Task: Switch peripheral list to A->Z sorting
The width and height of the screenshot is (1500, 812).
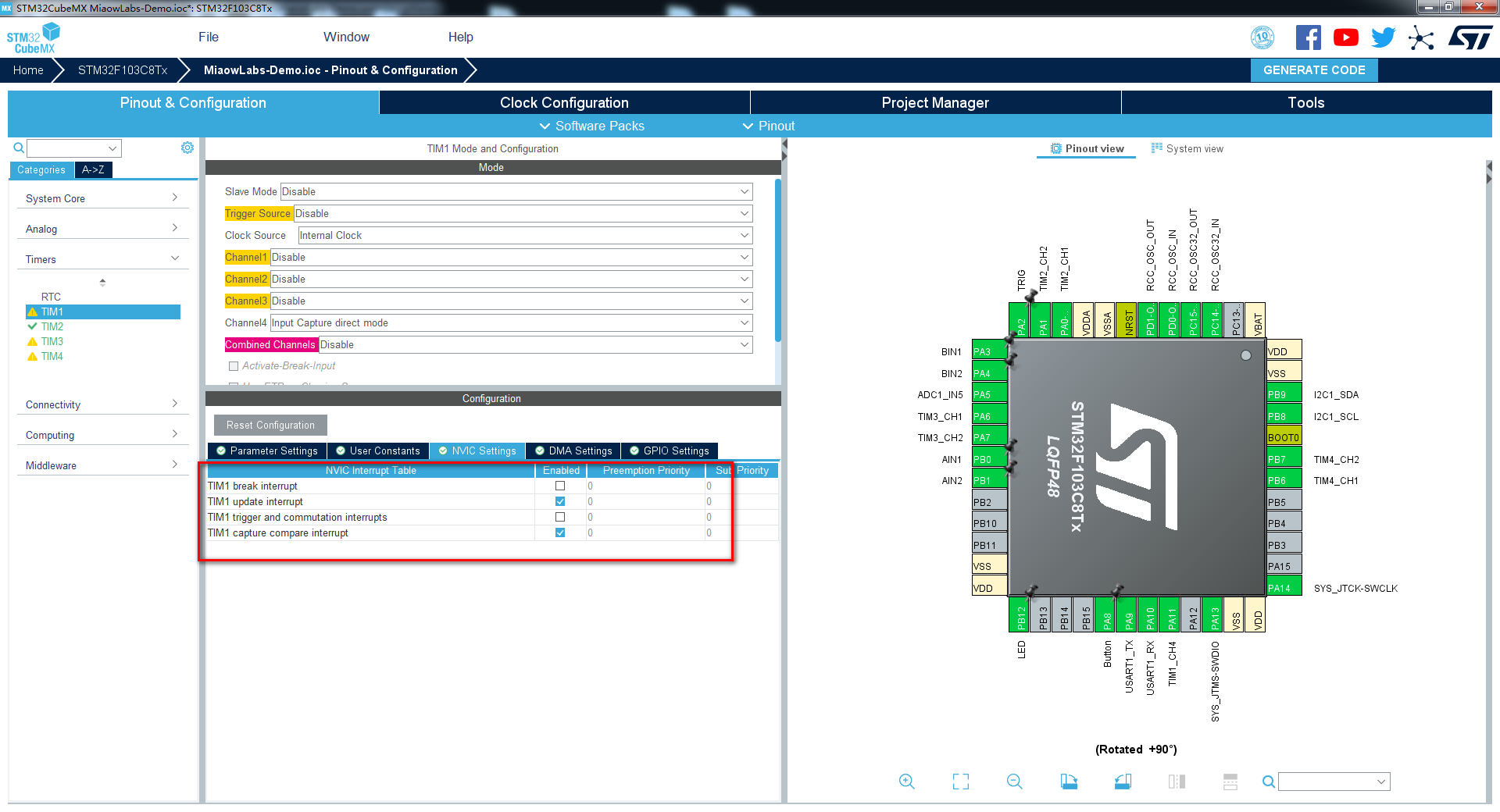Action: coord(93,169)
